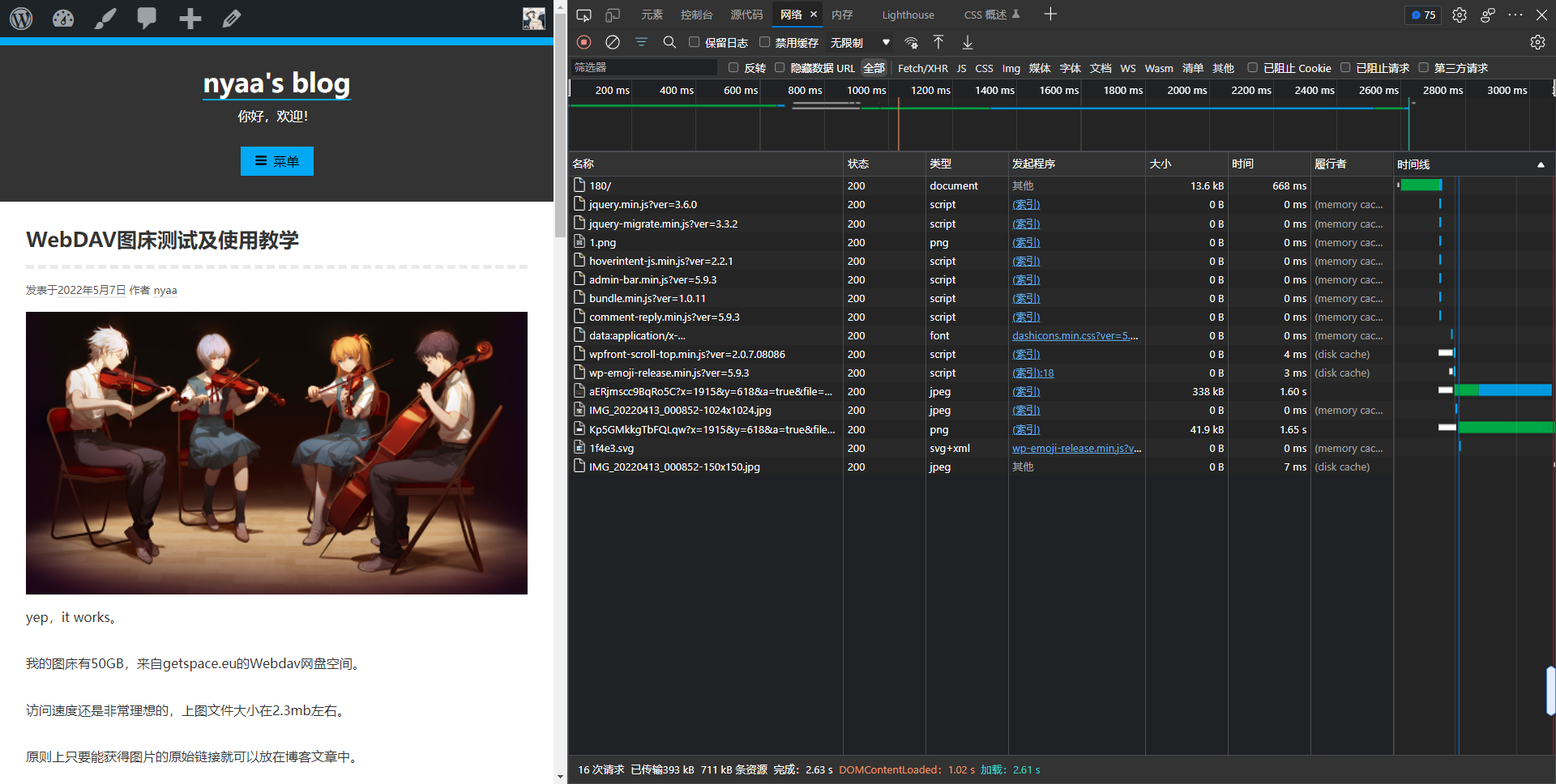Close the 网络 tab
Image resolution: width=1556 pixels, height=784 pixels.
click(814, 15)
